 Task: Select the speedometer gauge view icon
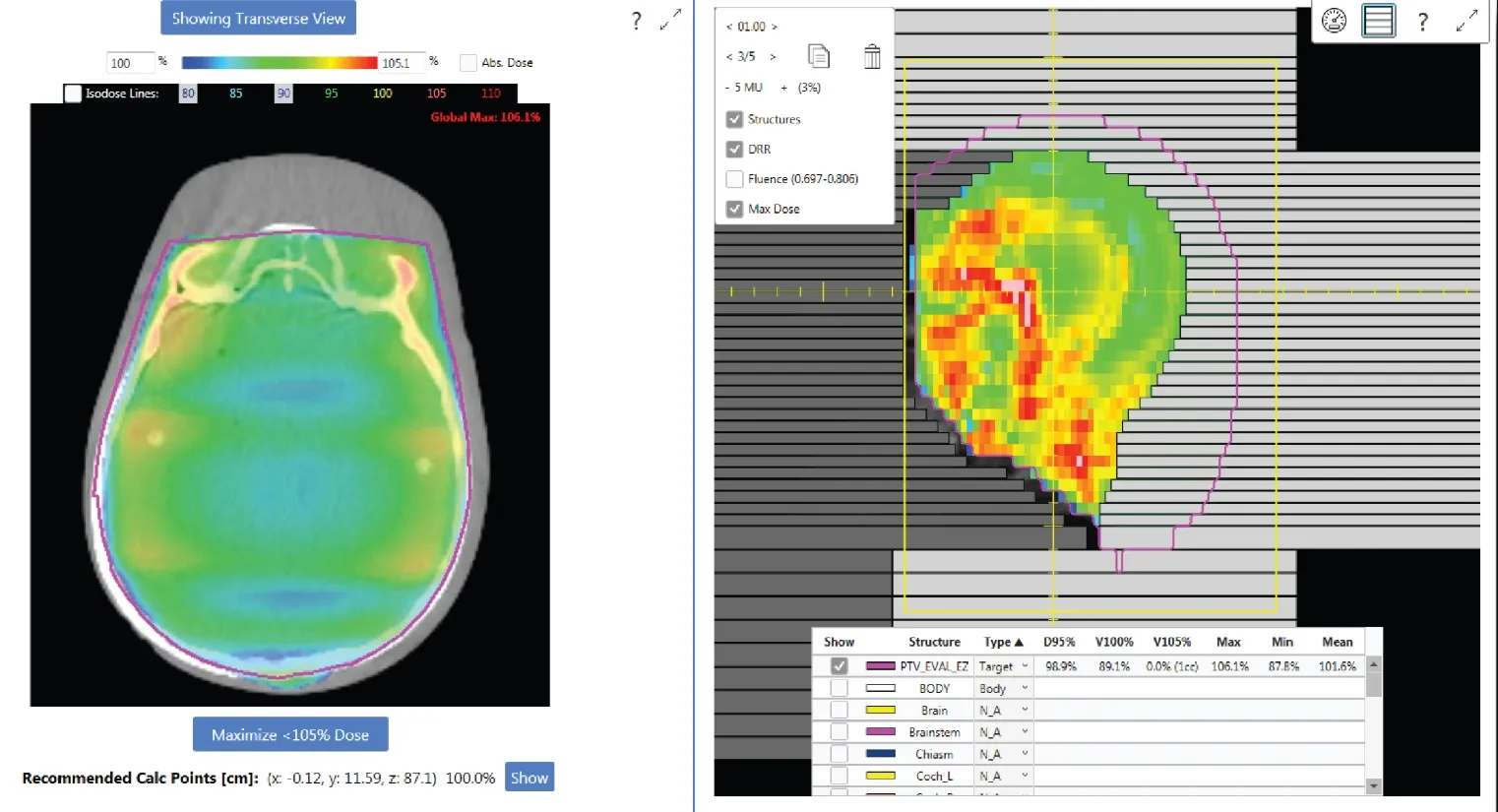[x=1334, y=20]
